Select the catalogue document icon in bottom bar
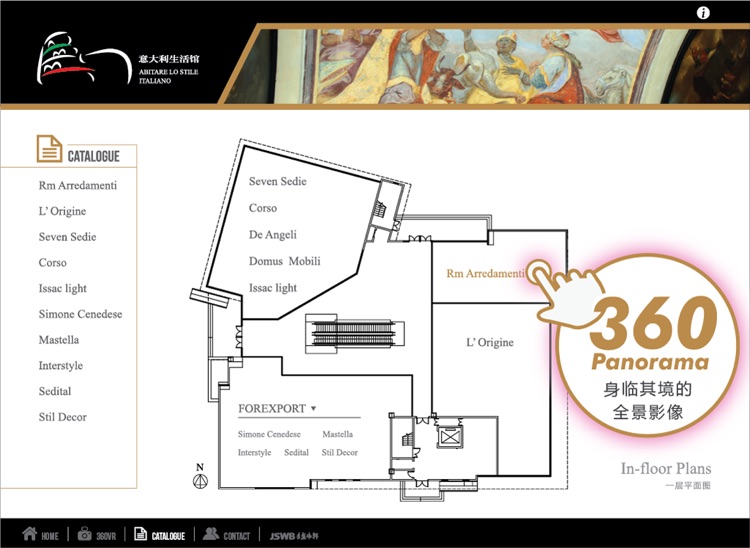 point(140,534)
